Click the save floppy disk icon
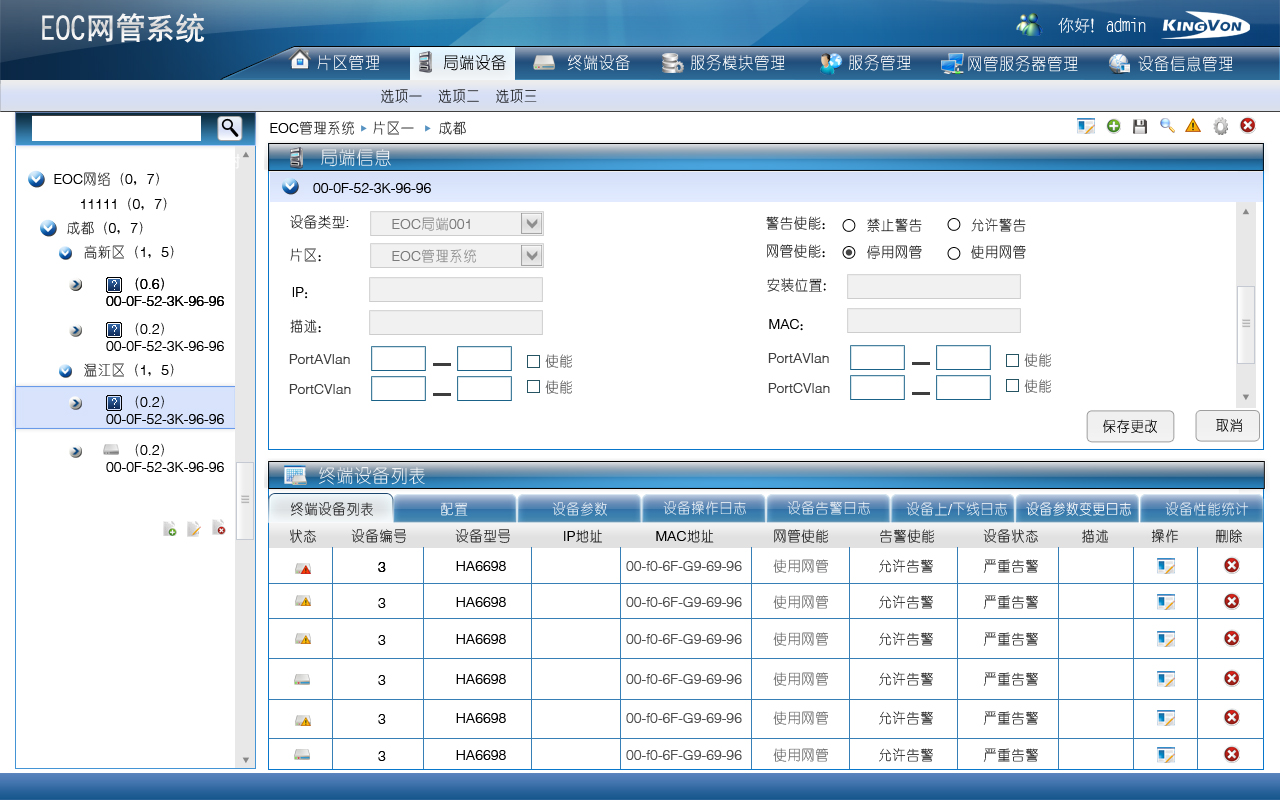1280x800 pixels. coord(1140,126)
